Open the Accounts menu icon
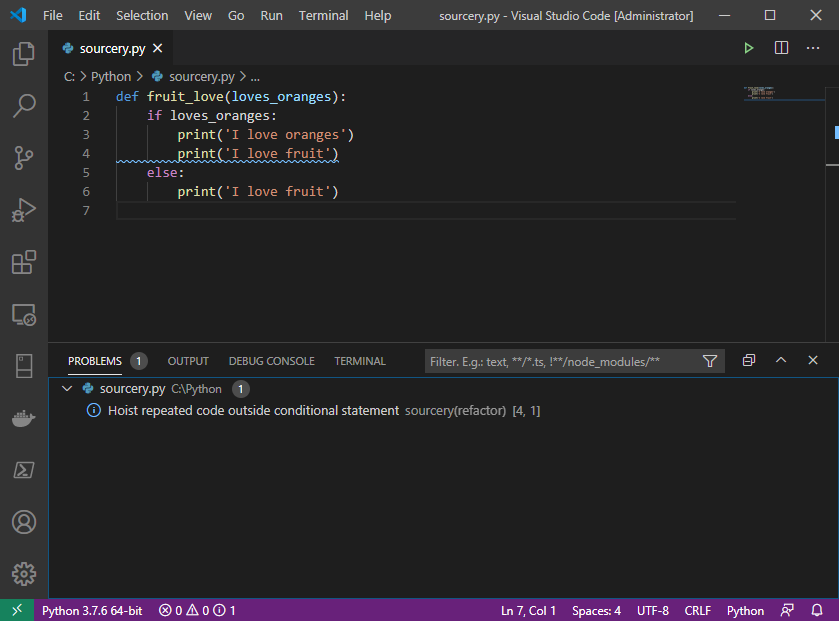Viewport: 839px width, 621px height. point(24,522)
